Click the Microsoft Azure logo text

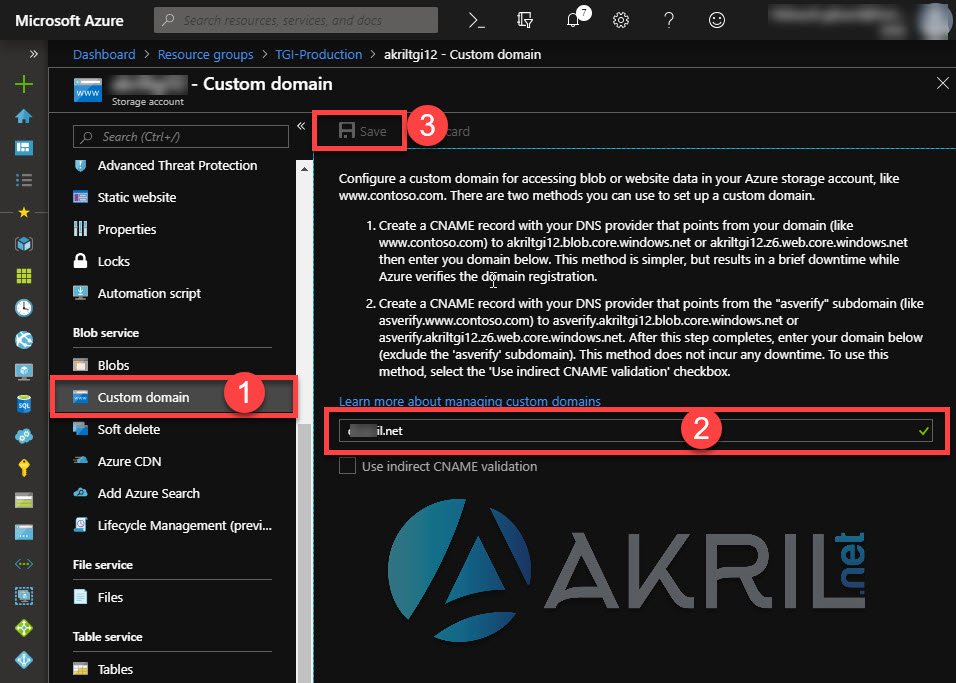click(x=70, y=21)
